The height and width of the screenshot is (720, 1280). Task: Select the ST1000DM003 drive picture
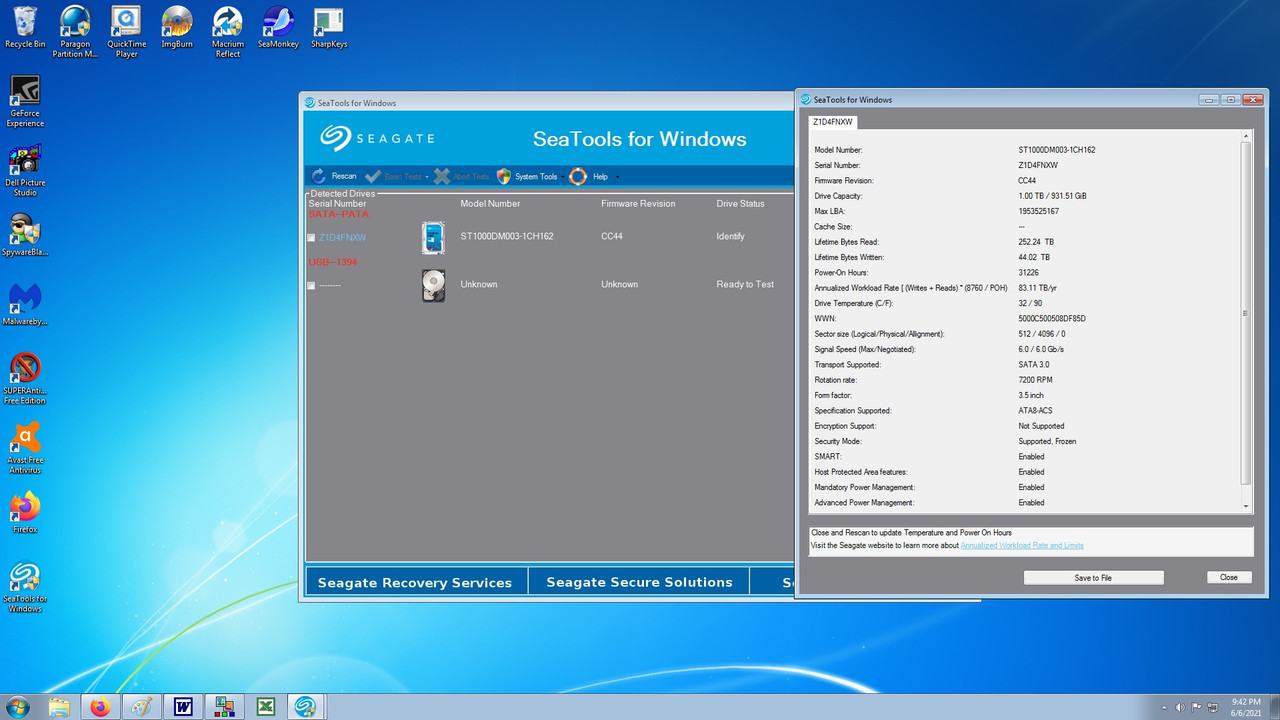(x=433, y=238)
